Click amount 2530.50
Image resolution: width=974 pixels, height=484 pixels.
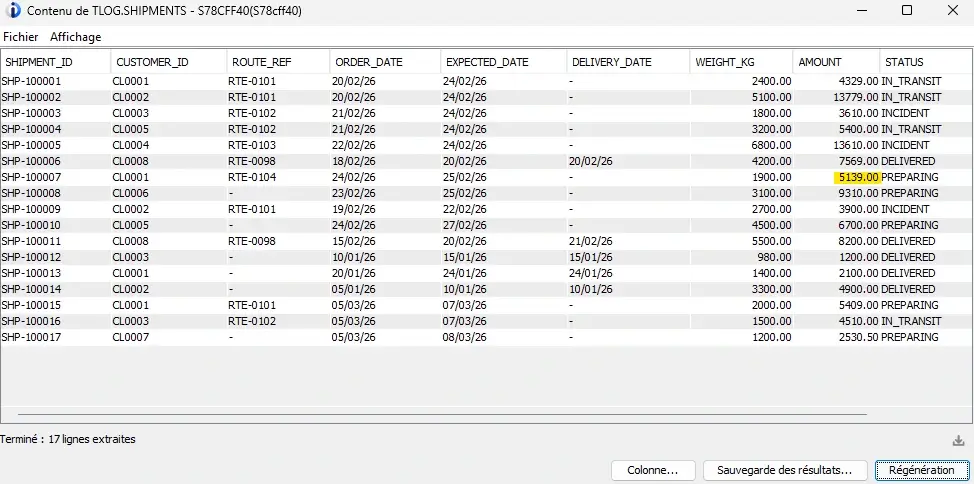[858, 337]
